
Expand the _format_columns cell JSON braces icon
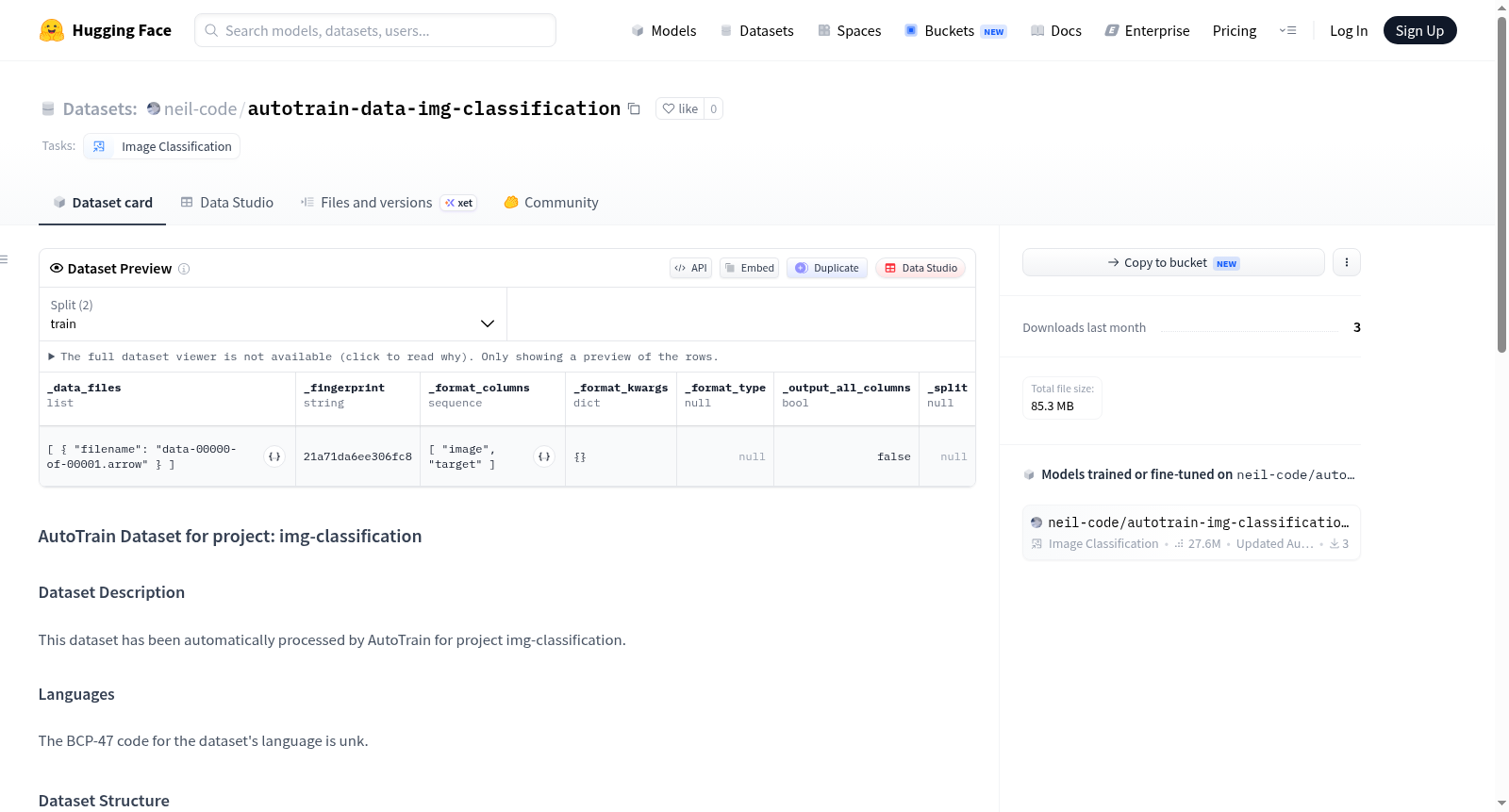(544, 456)
